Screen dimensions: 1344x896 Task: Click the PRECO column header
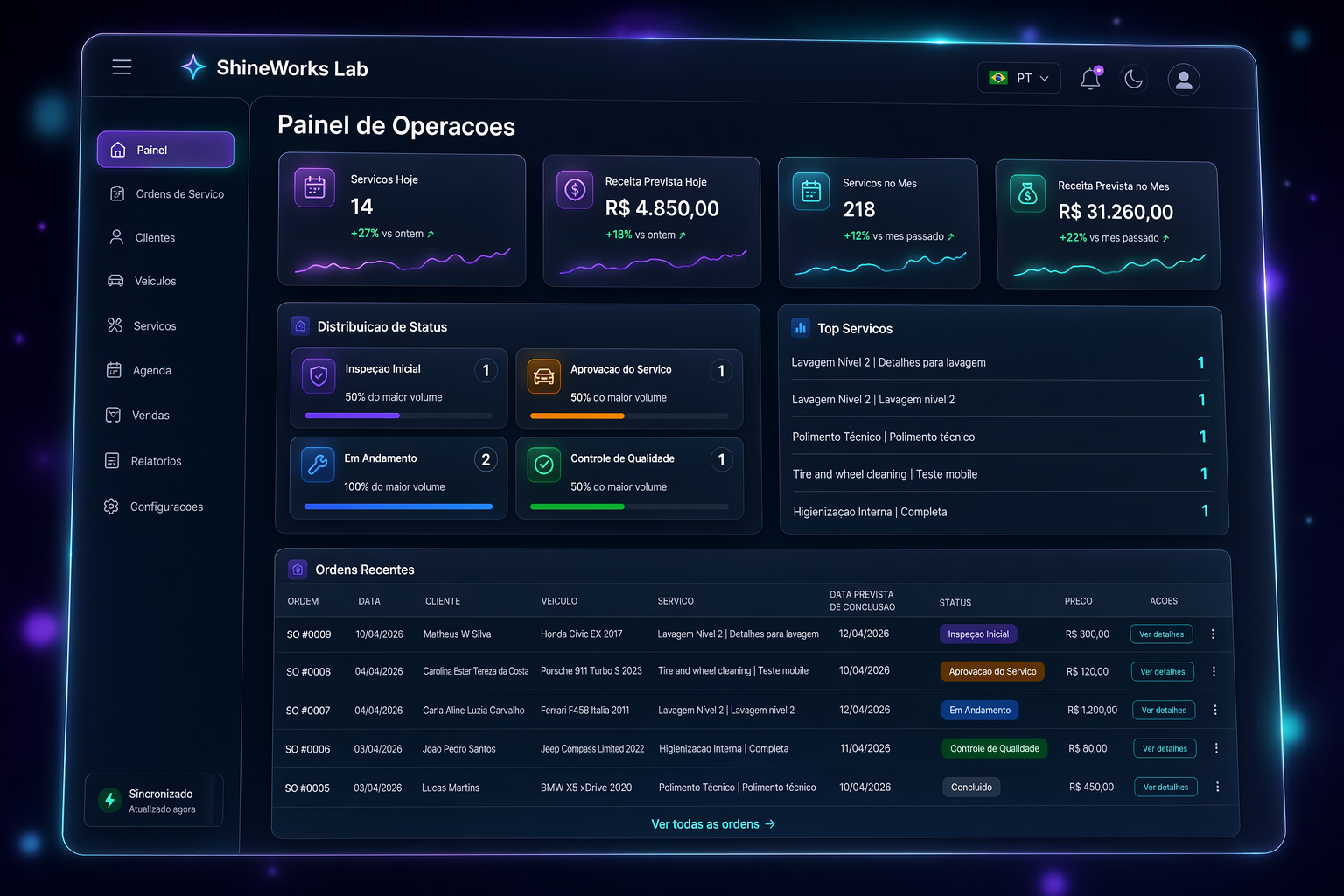(x=1078, y=601)
